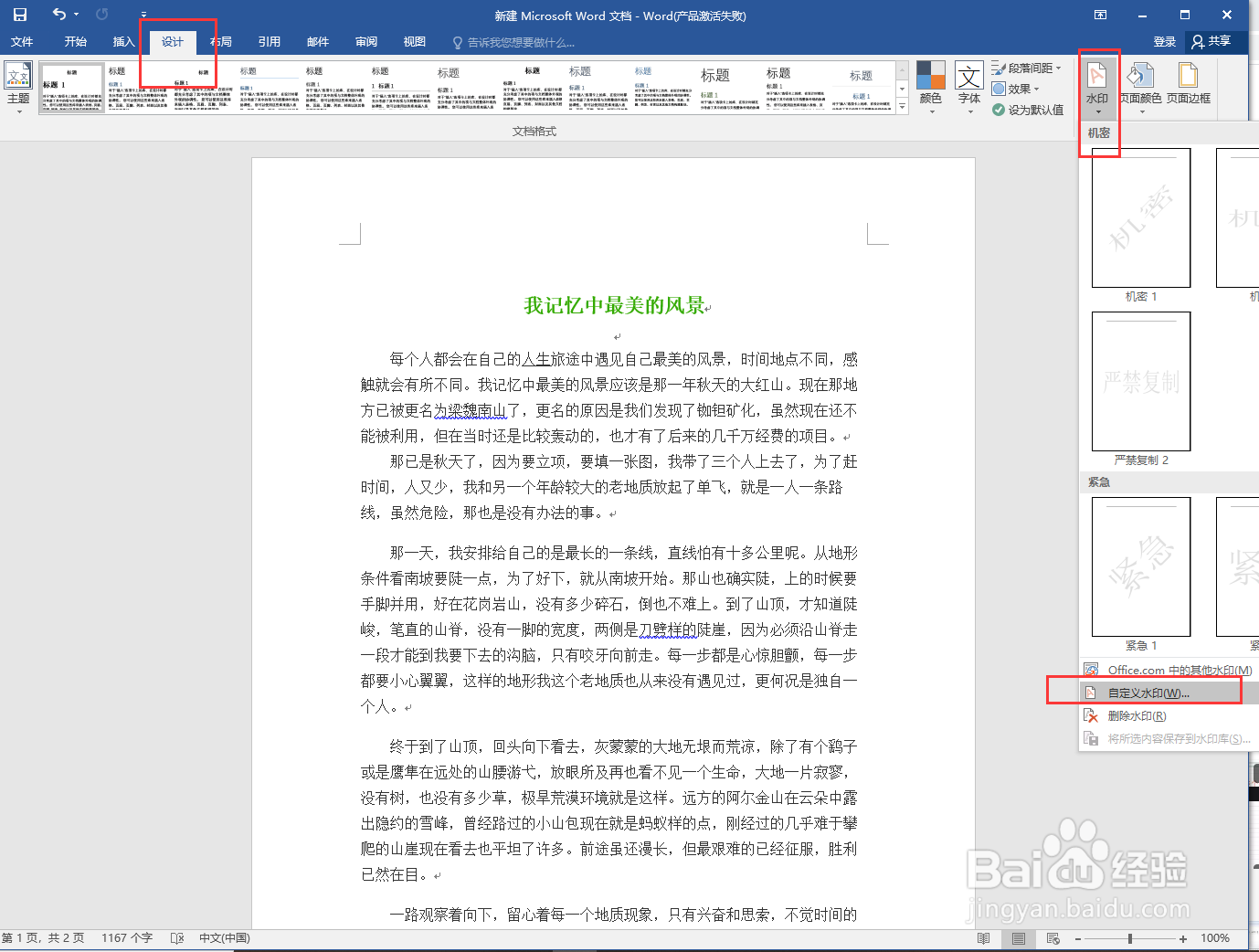Open Paragraph Spacing (段落间距) options

(x=1028, y=67)
